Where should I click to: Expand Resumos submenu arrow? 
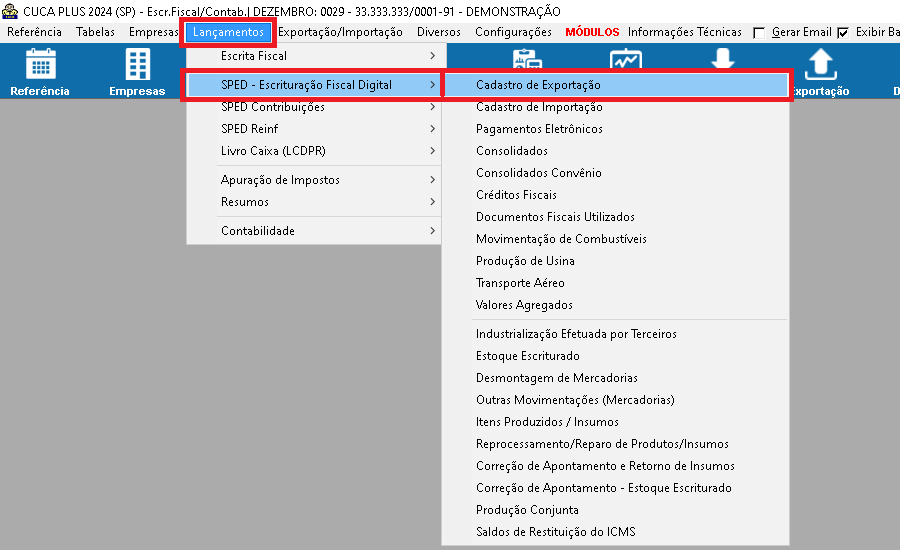coord(432,202)
